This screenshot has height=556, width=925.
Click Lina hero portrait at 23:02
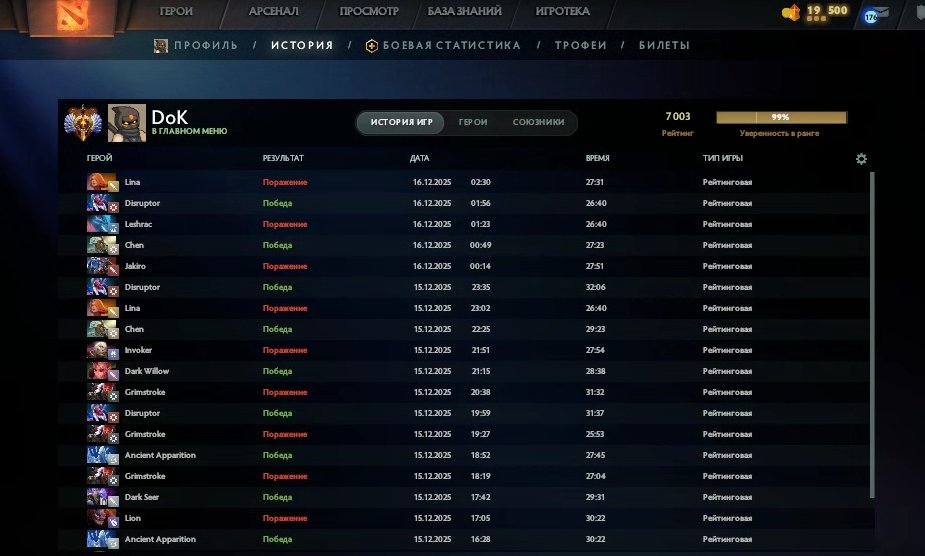click(103, 308)
